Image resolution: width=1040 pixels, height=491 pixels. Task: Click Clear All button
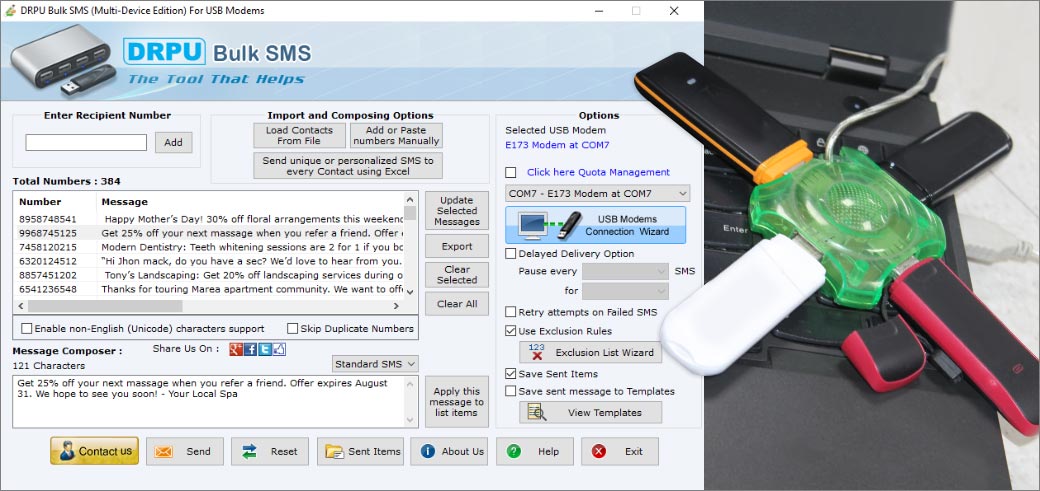click(456, 304)
